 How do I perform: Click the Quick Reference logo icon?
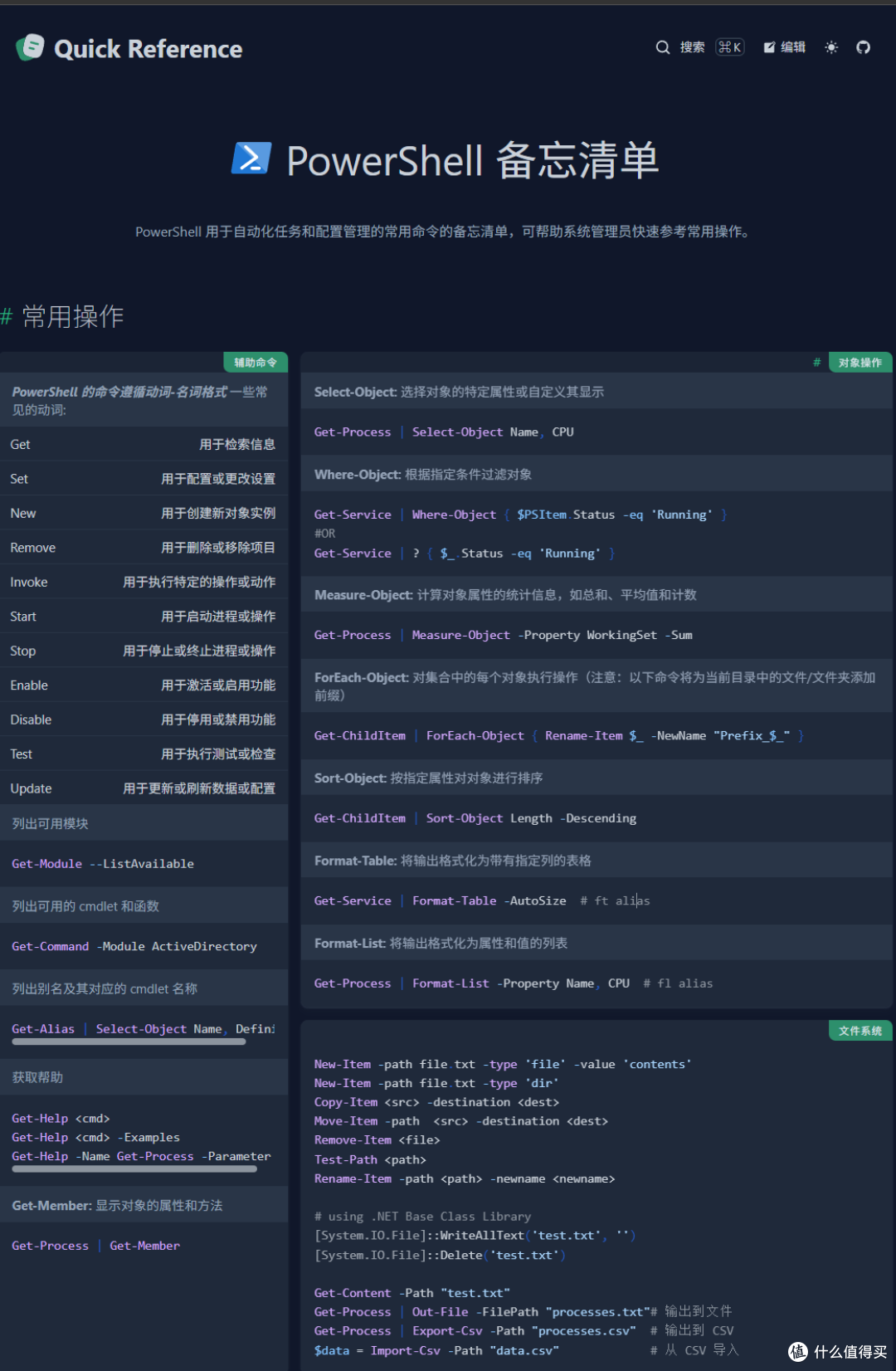(x=30, y=48)
